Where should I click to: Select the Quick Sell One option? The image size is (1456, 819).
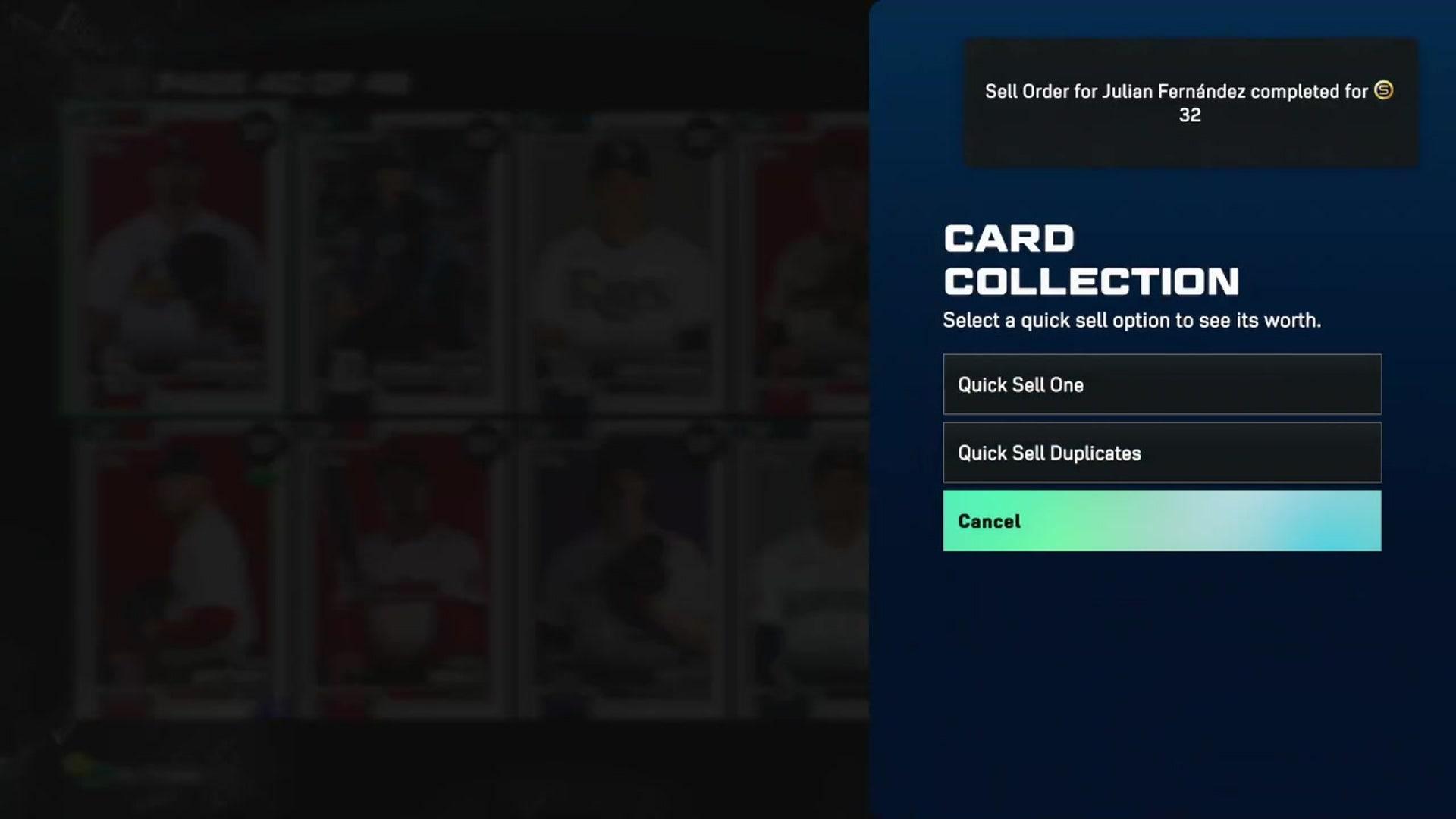click(1162, 384)
